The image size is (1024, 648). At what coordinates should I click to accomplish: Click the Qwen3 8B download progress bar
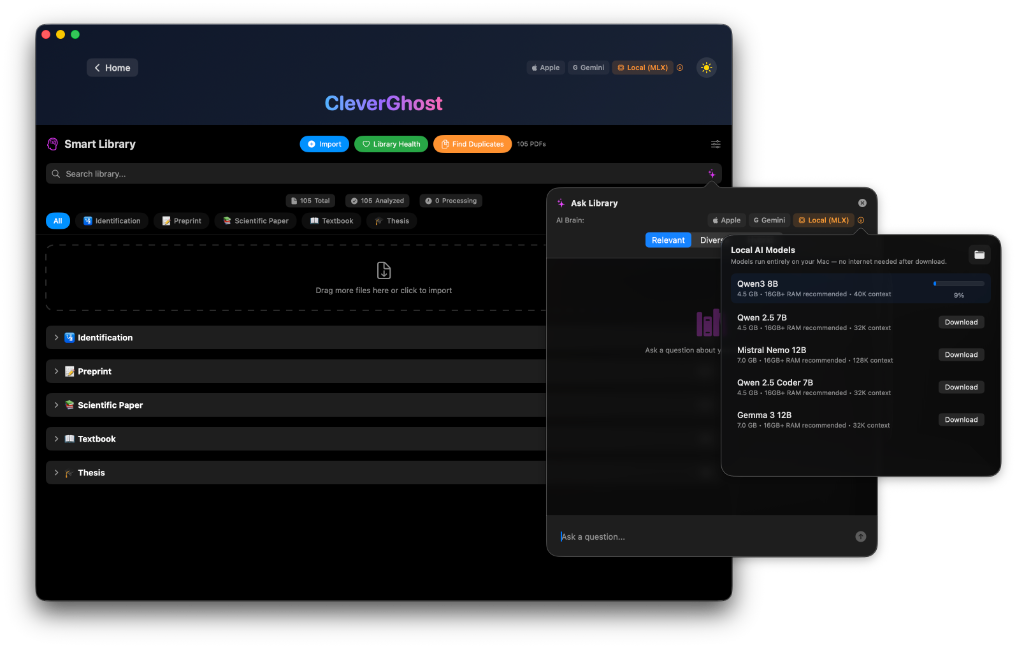[959, 284]
